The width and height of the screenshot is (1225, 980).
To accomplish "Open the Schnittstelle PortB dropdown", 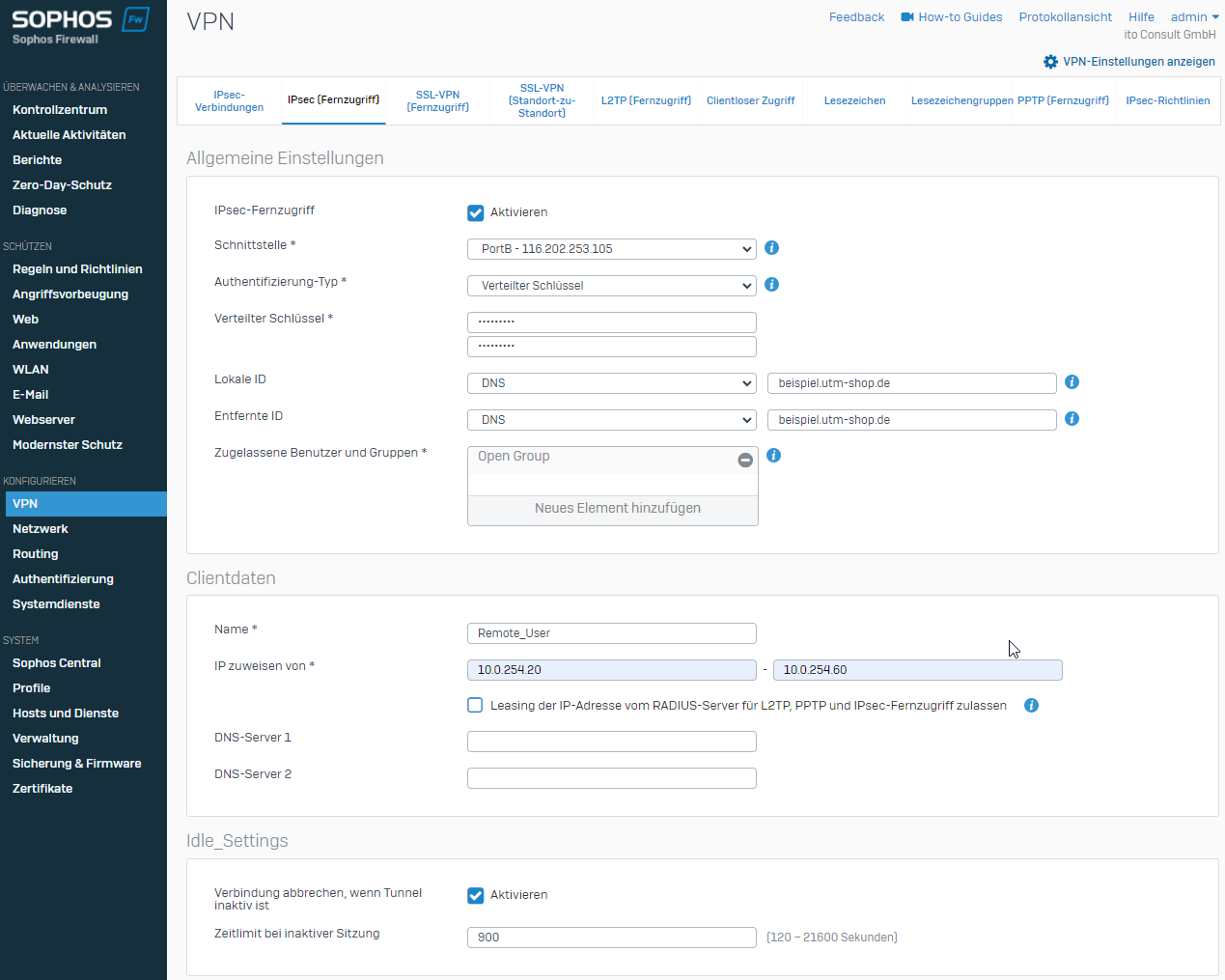I will point(611,249).
